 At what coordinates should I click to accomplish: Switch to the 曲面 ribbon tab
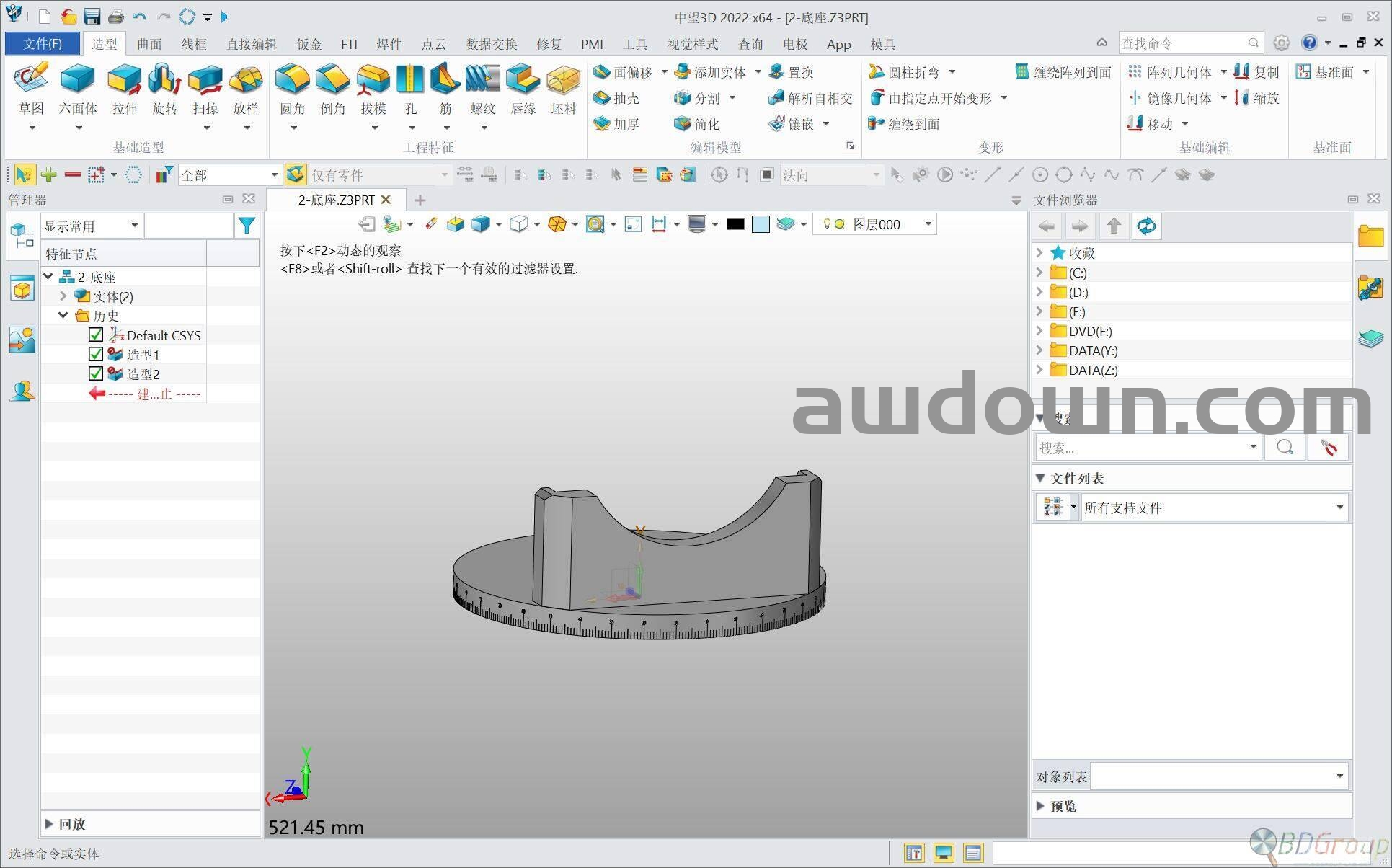[x=149, y=44]
